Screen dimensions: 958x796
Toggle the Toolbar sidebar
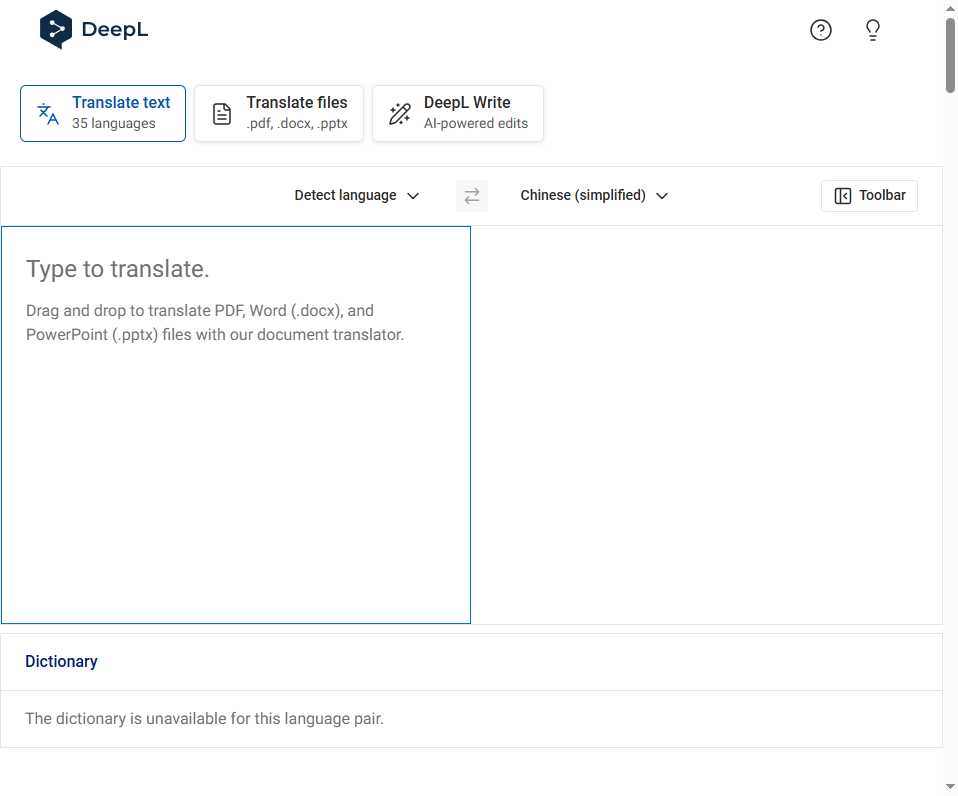point(868,195)
